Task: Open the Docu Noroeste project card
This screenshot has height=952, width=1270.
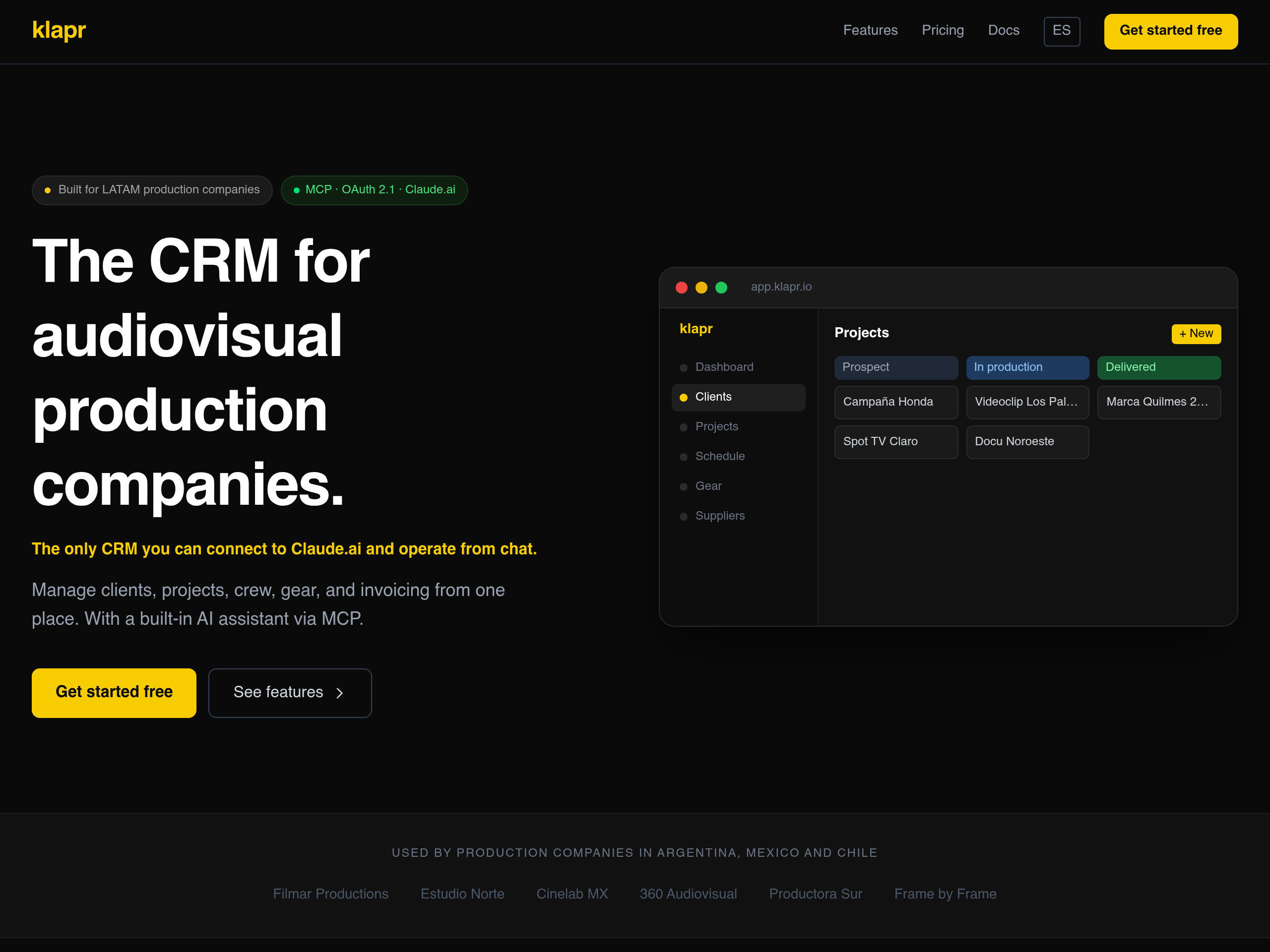Action: click(x=1027, y=442)
